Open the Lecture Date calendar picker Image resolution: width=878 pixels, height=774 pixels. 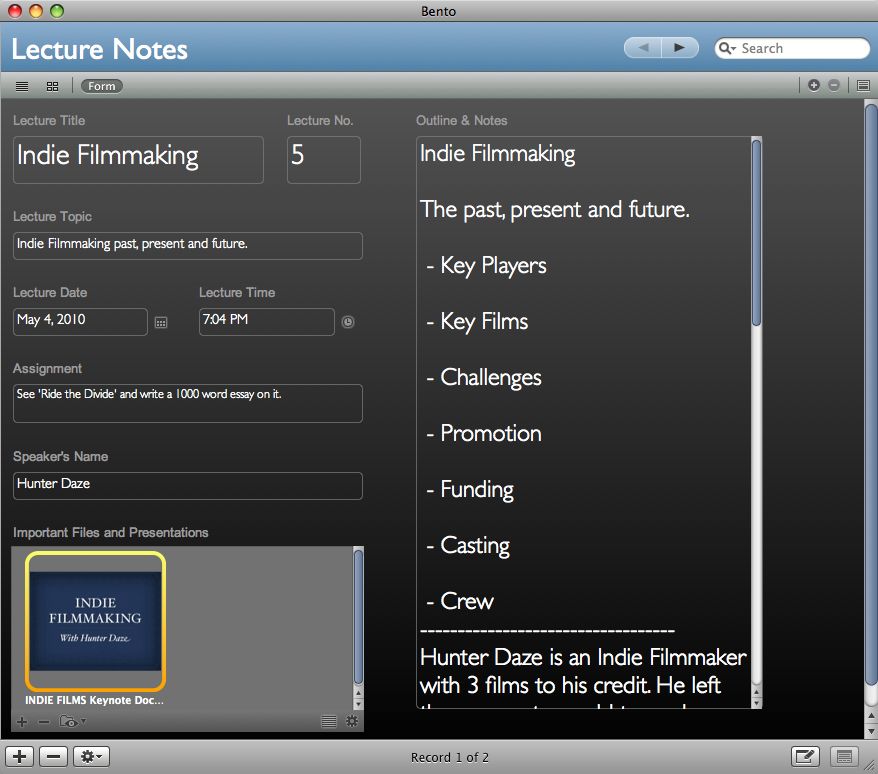coord(161,322)
